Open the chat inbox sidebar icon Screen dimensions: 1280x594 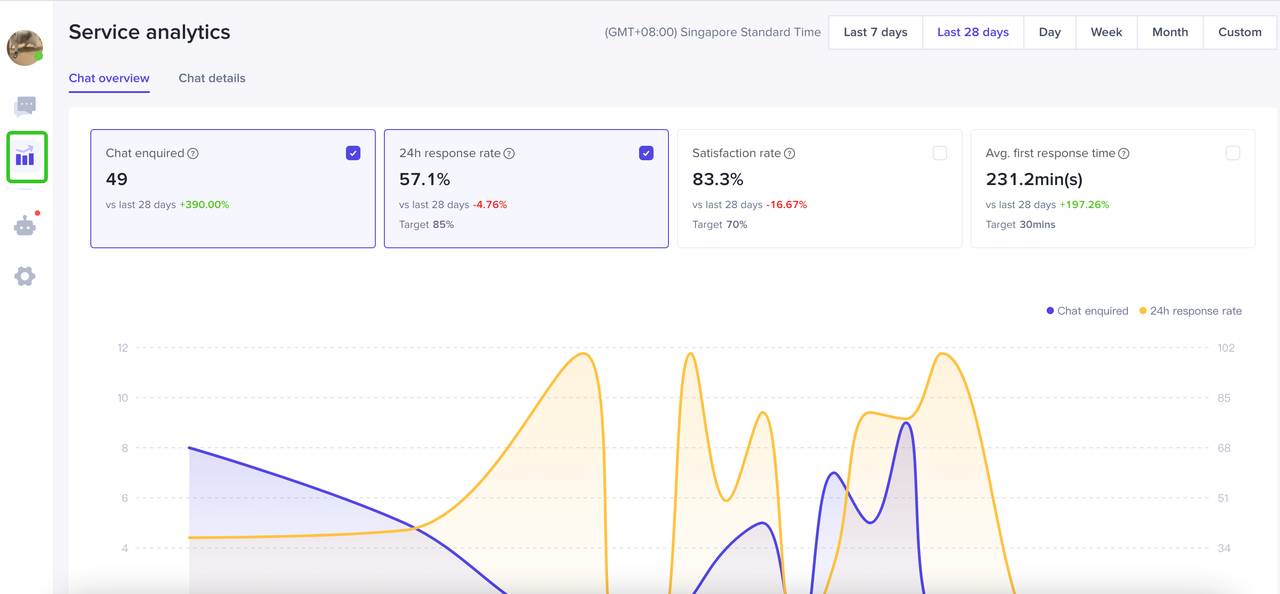pos(25,106)
